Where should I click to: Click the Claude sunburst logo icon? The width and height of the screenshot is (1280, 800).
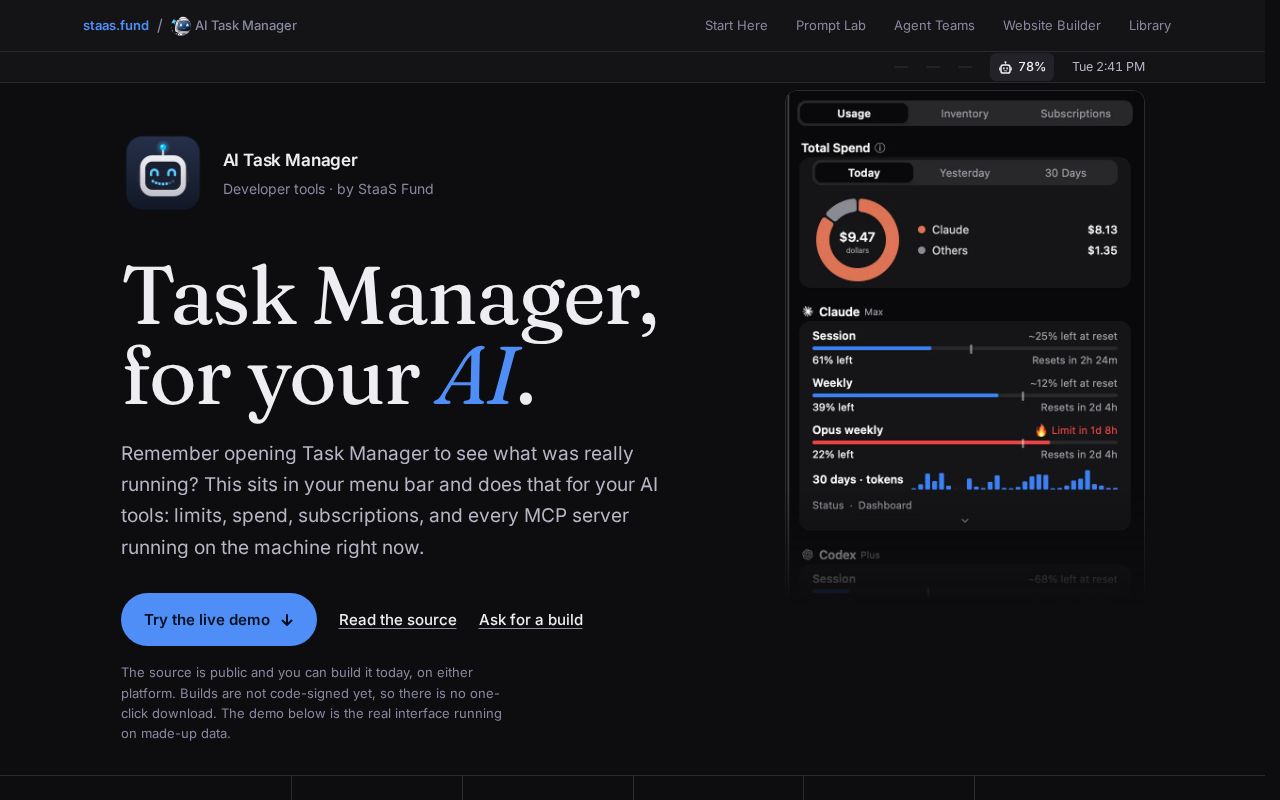tap(808, 312)
